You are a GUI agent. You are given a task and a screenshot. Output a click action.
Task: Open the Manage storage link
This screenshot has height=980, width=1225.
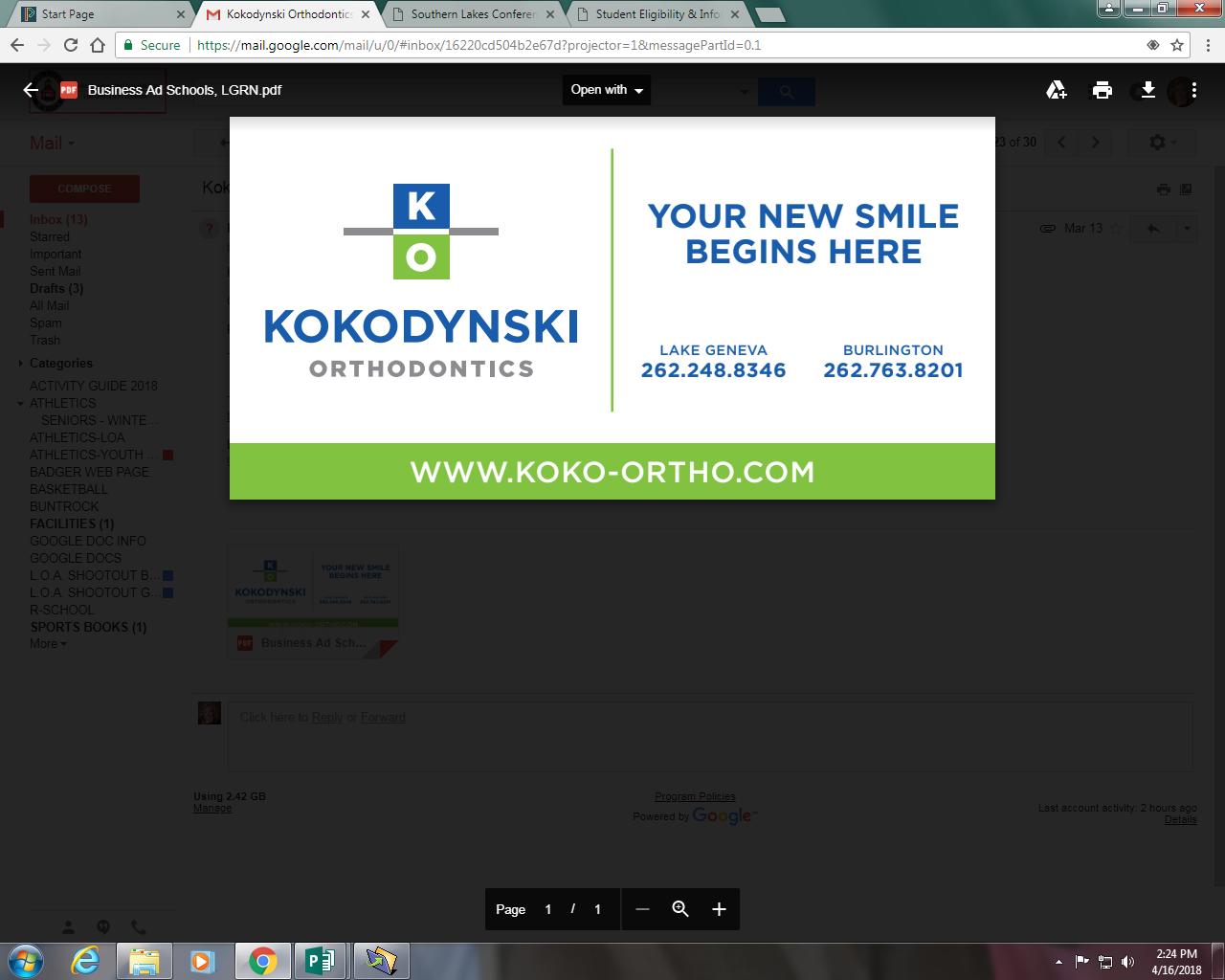pos(212,809)
